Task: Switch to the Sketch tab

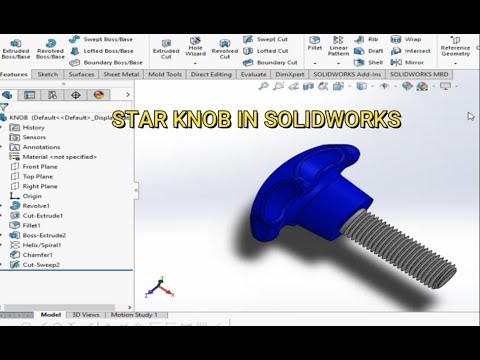Action: [x=48, y=74]
